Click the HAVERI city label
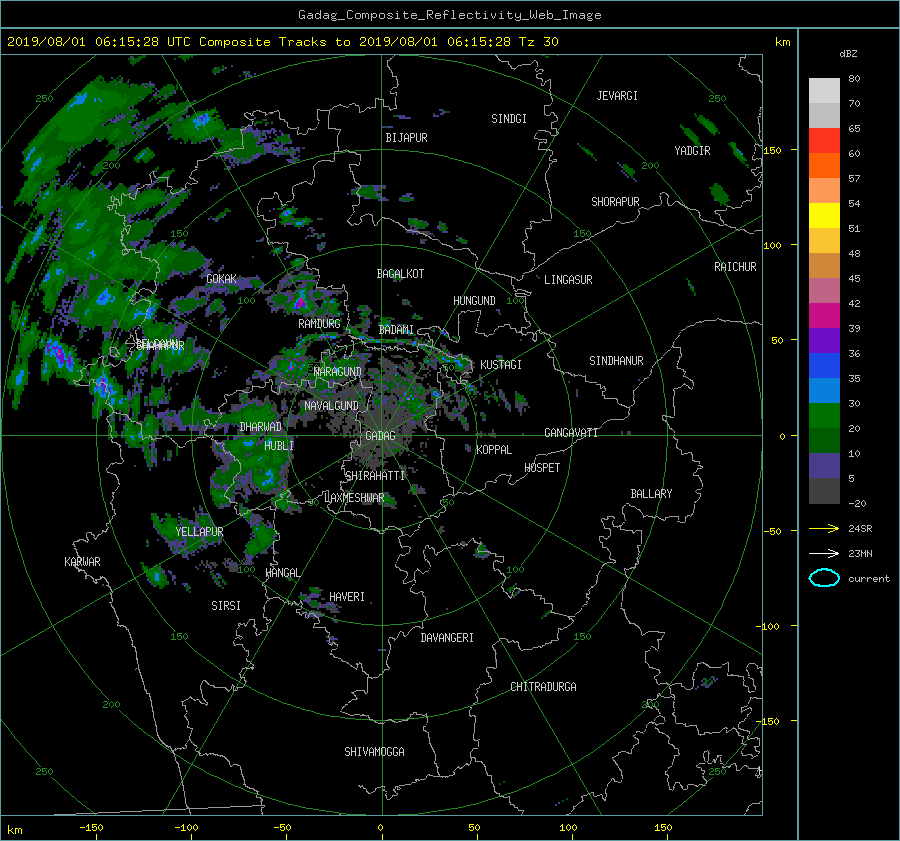The width and height of the screenshot is (900, 841). tap(347, 597)
